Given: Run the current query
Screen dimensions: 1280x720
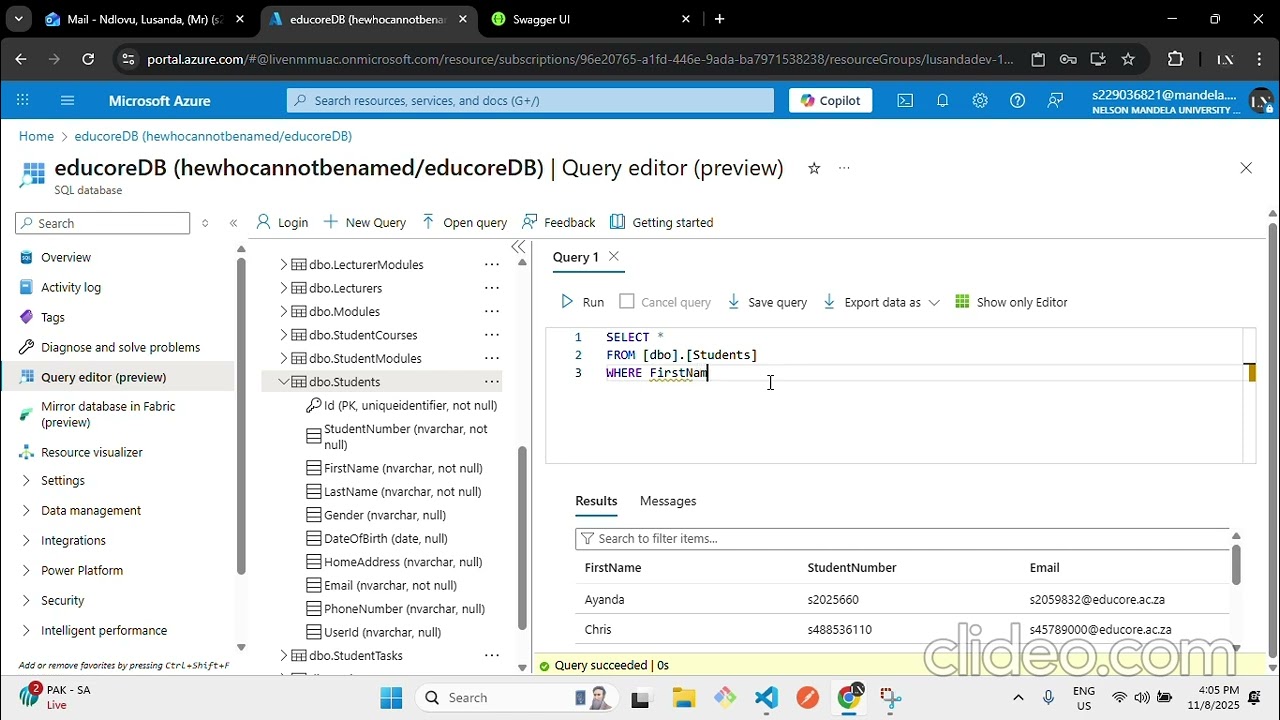Looking at the screenshot, I should point(582,302).
